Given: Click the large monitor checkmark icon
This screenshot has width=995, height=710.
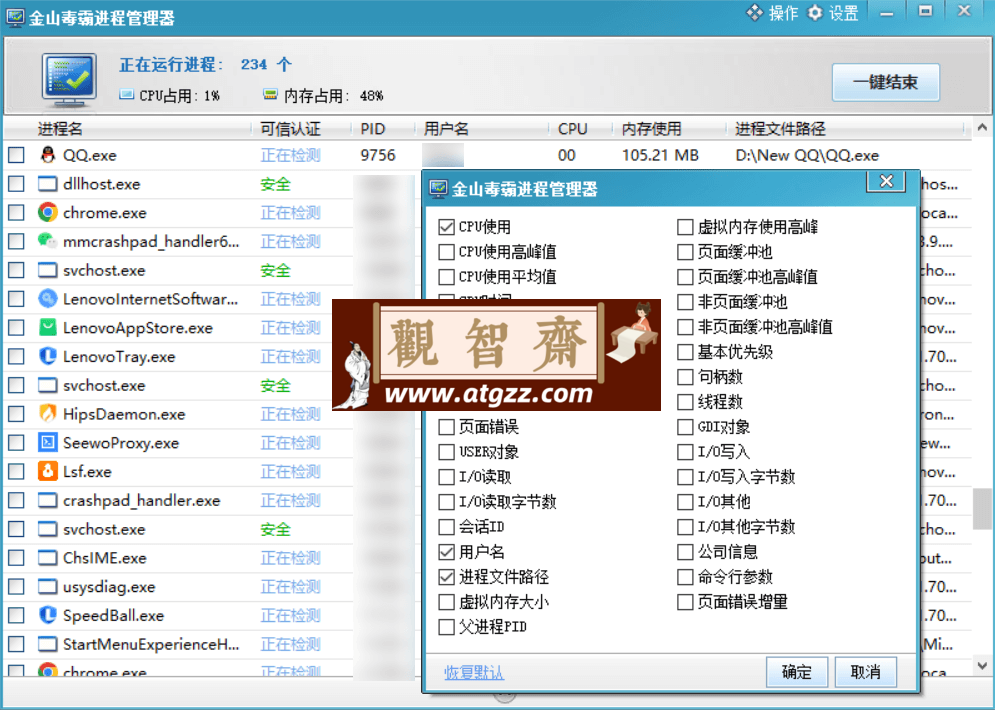Looking at the screenshot, I should point(69,79).
